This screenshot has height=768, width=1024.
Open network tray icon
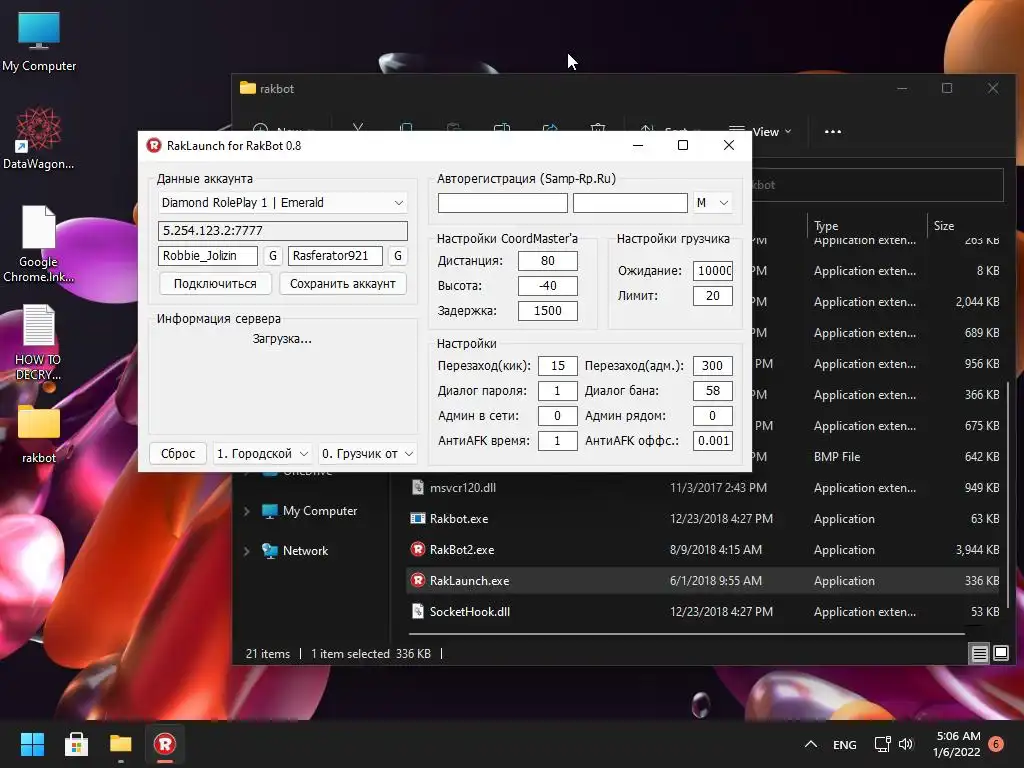coord(882,744)
